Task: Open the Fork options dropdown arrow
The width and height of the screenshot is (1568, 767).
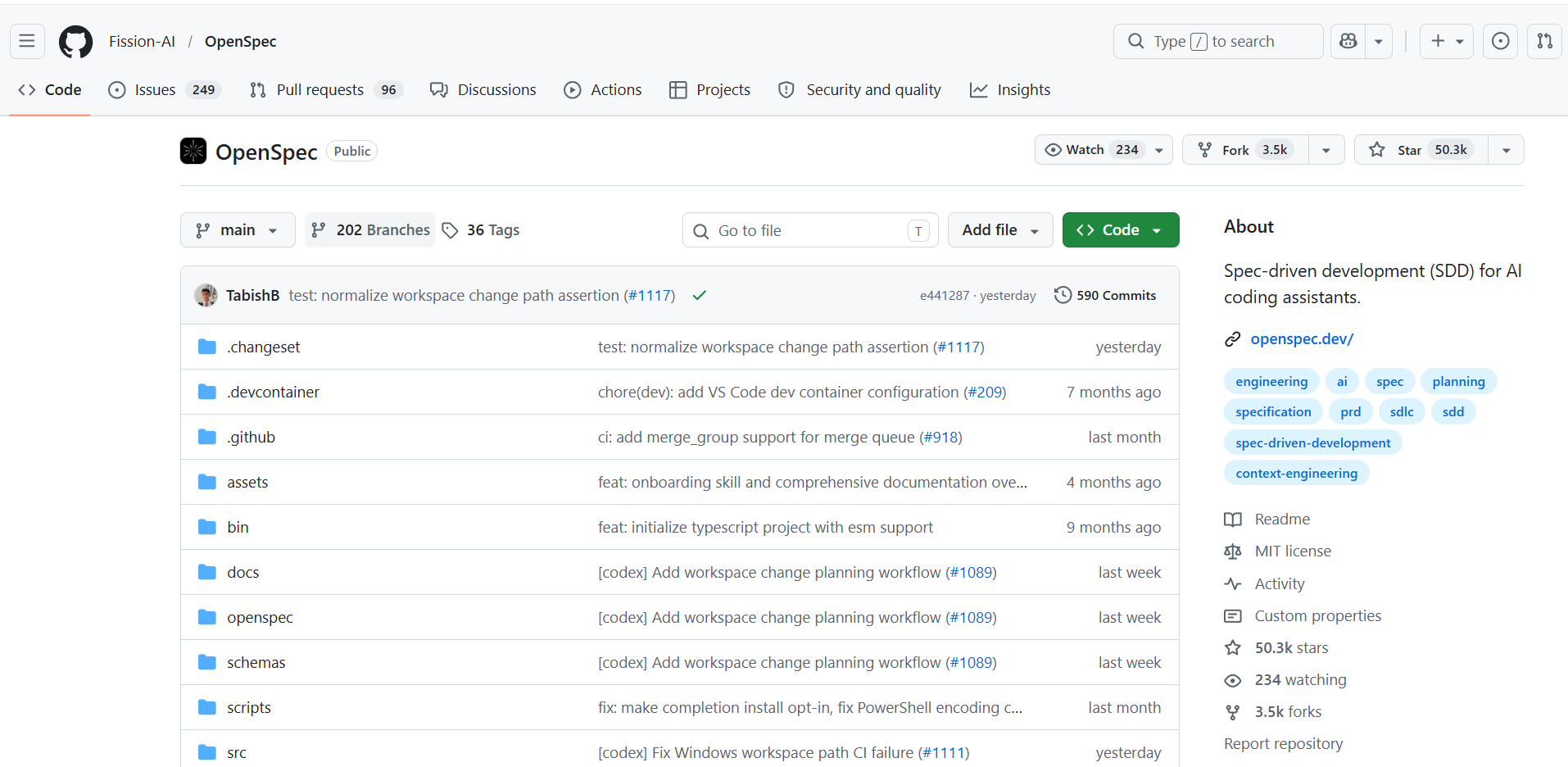Action: 1326,150
